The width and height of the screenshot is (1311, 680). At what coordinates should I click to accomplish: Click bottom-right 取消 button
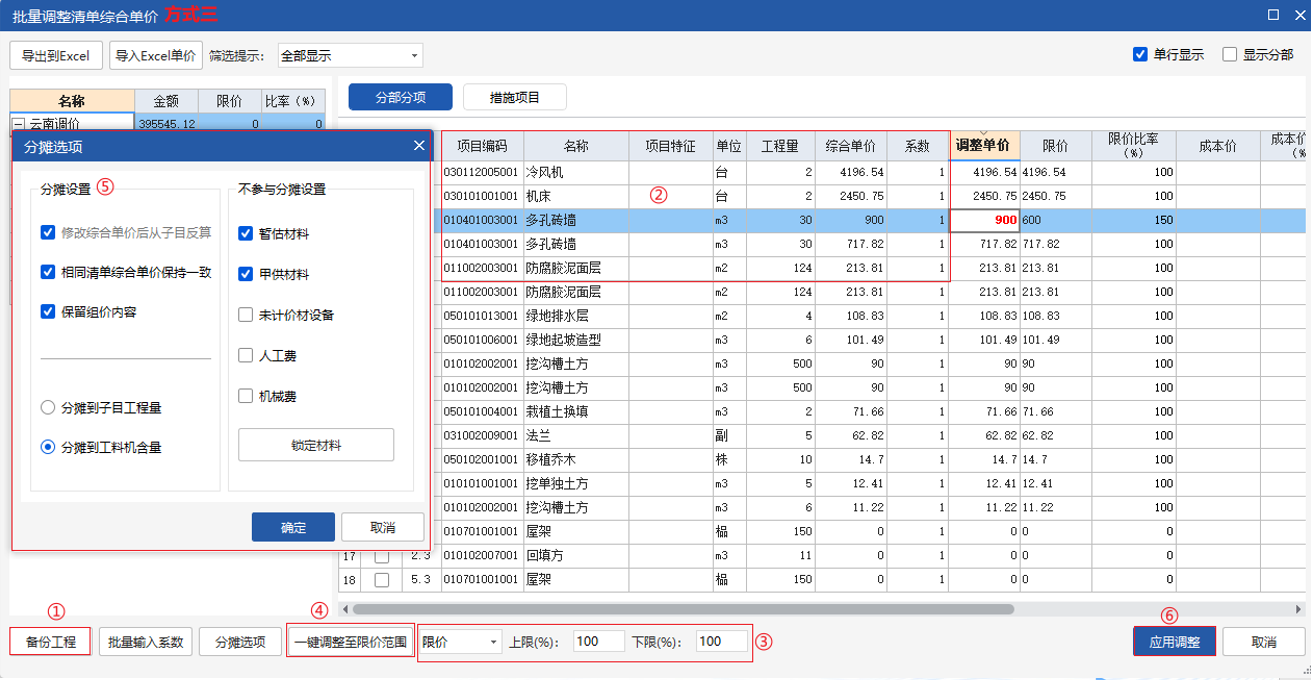[x=1264, y=642]
